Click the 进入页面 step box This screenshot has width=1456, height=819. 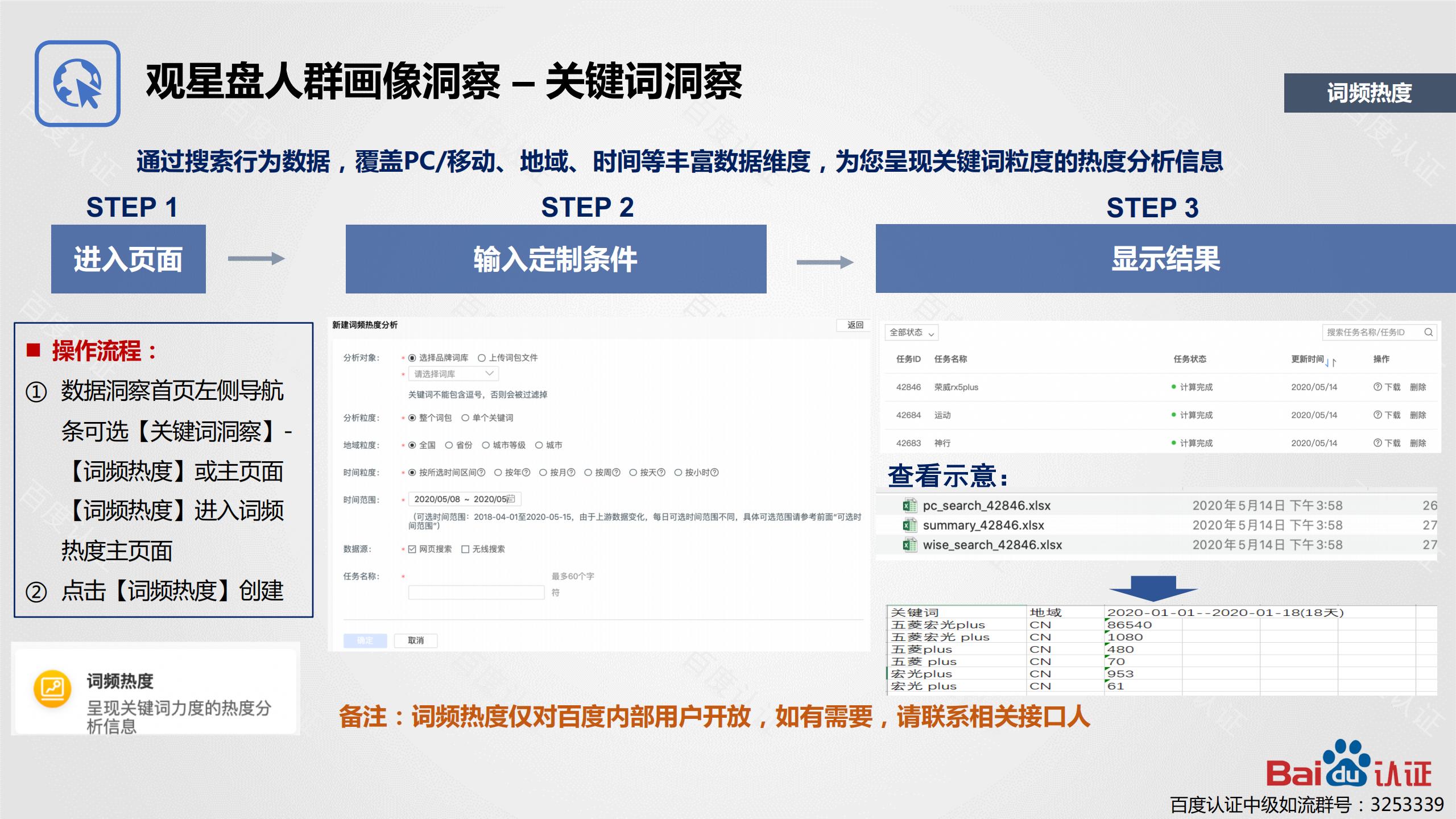pos(129,259)
